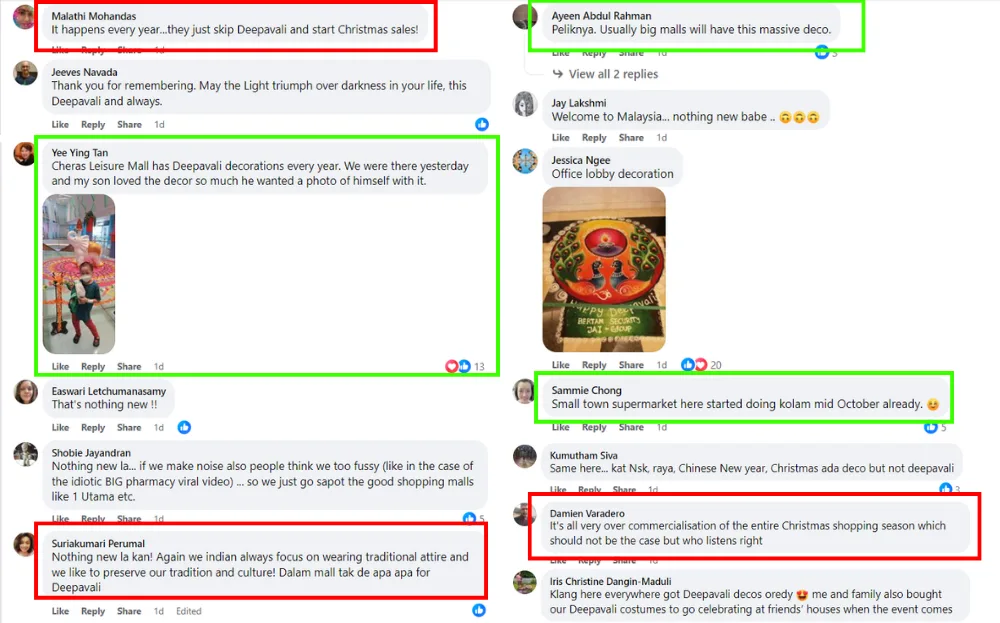1000x623 pixels.
Task: Open Jessica Ngee's kolam decoration photo
Action: (x=604, y=269)
